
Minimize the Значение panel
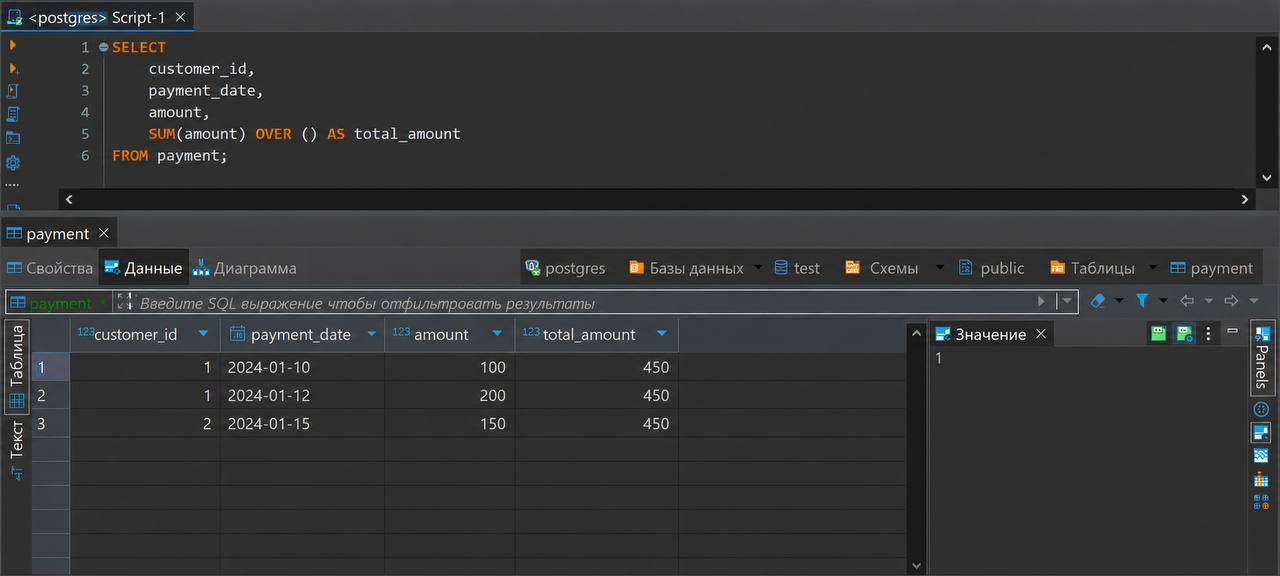pyautogui.click(x=1232, y=331)
